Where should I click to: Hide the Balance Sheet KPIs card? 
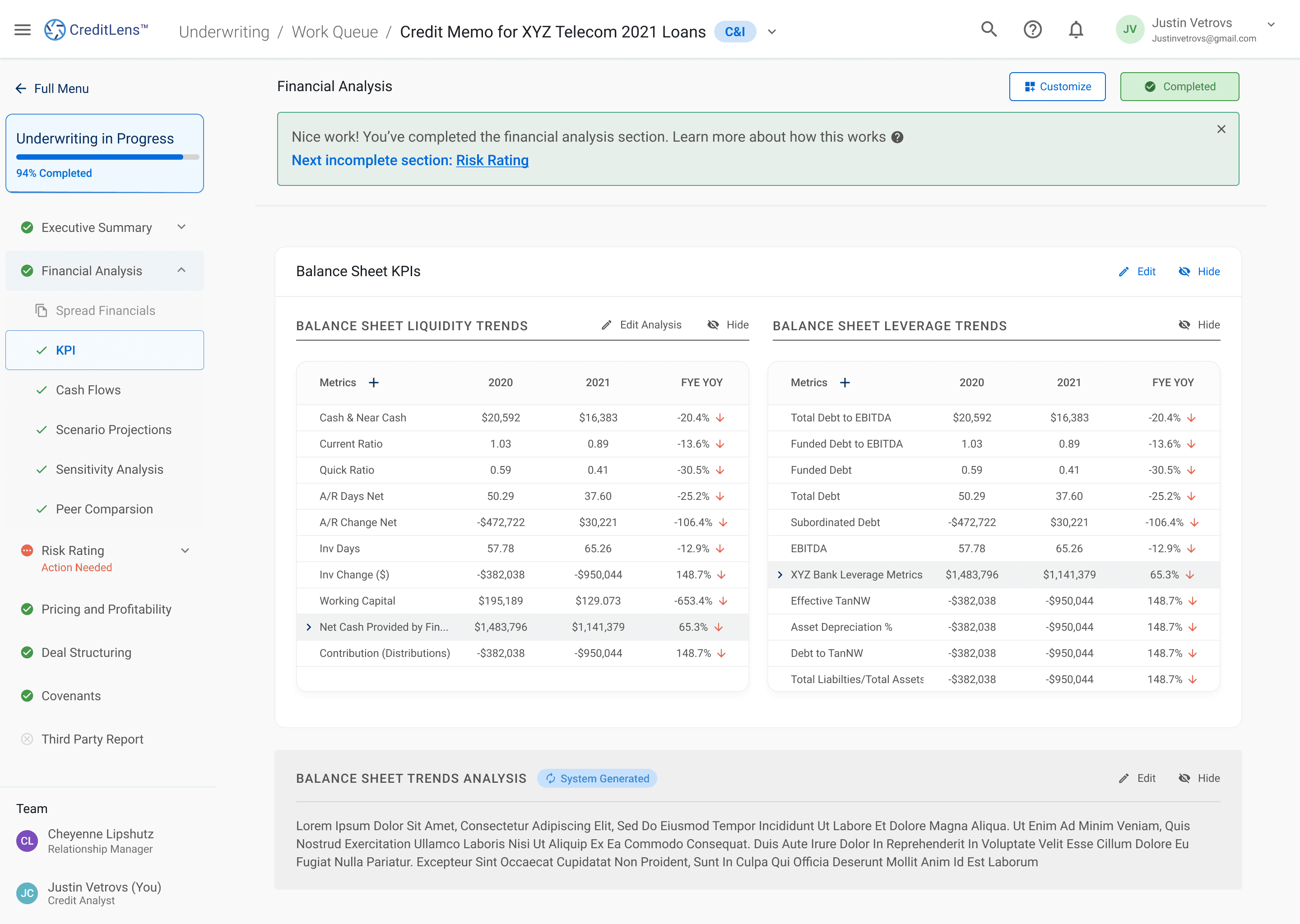tap(1199, 272)
